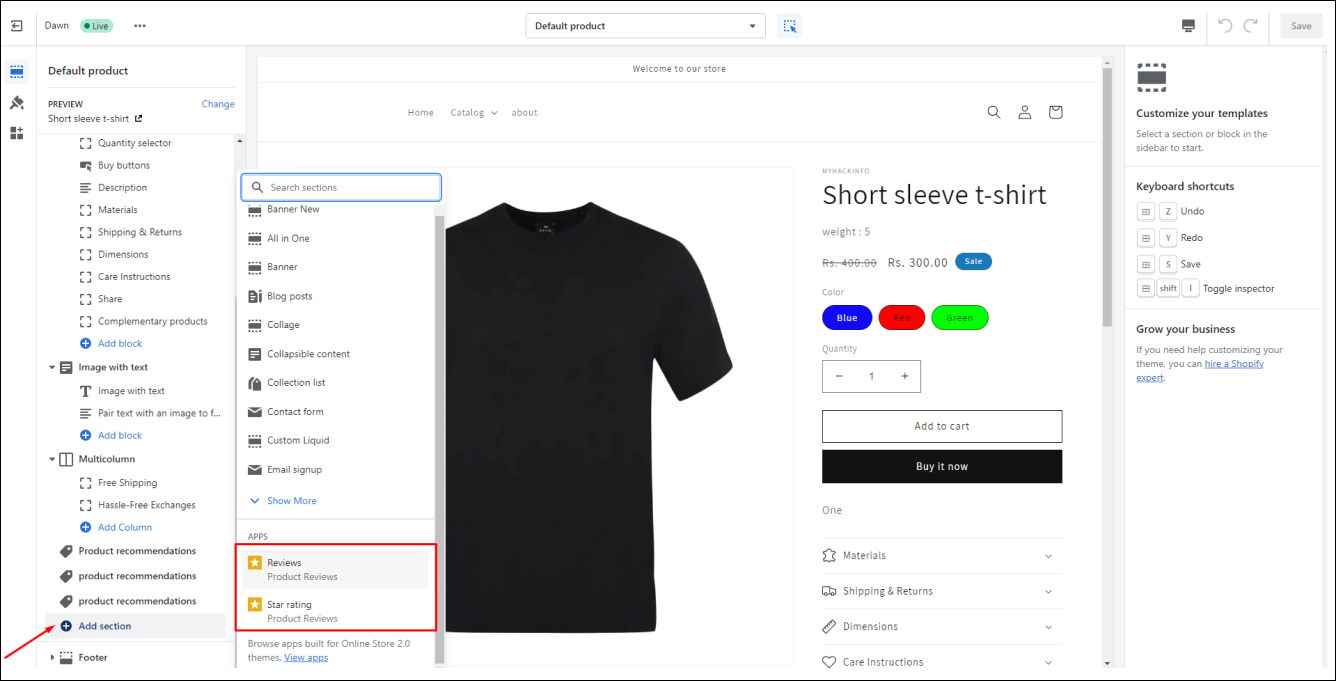The height and width of the screenshot is (681, 1336).
Task: Select the Red color option
Action: tap(902, 318)
